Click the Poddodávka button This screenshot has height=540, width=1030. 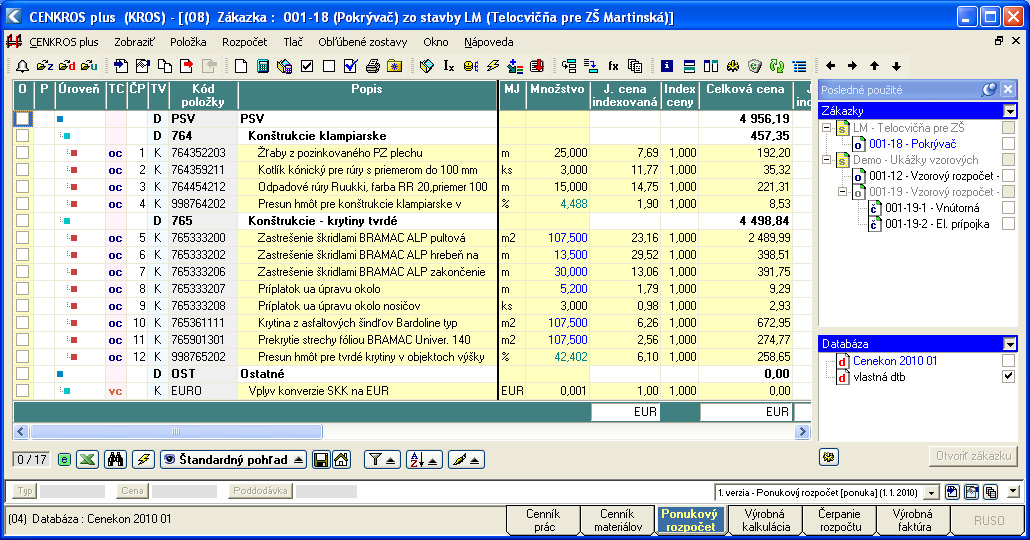click(x=260, y=491)
